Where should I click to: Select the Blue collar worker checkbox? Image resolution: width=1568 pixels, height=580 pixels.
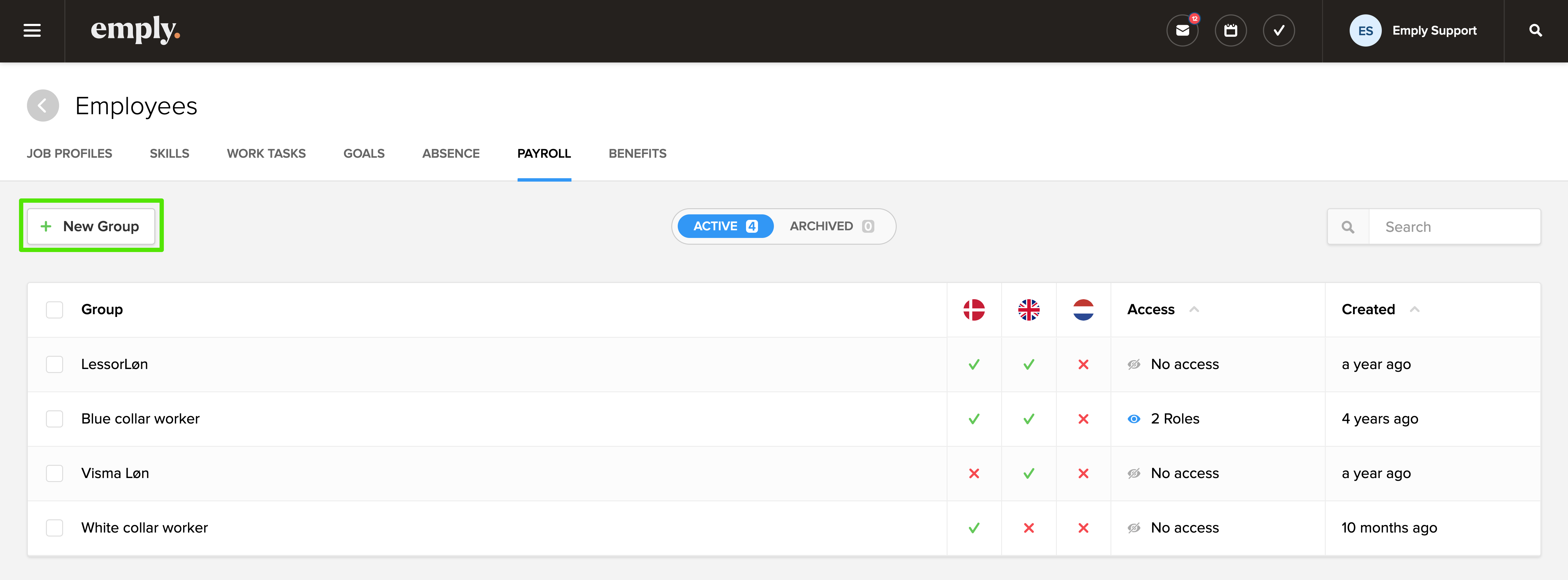pyautogui.click(x=55, y=419)
